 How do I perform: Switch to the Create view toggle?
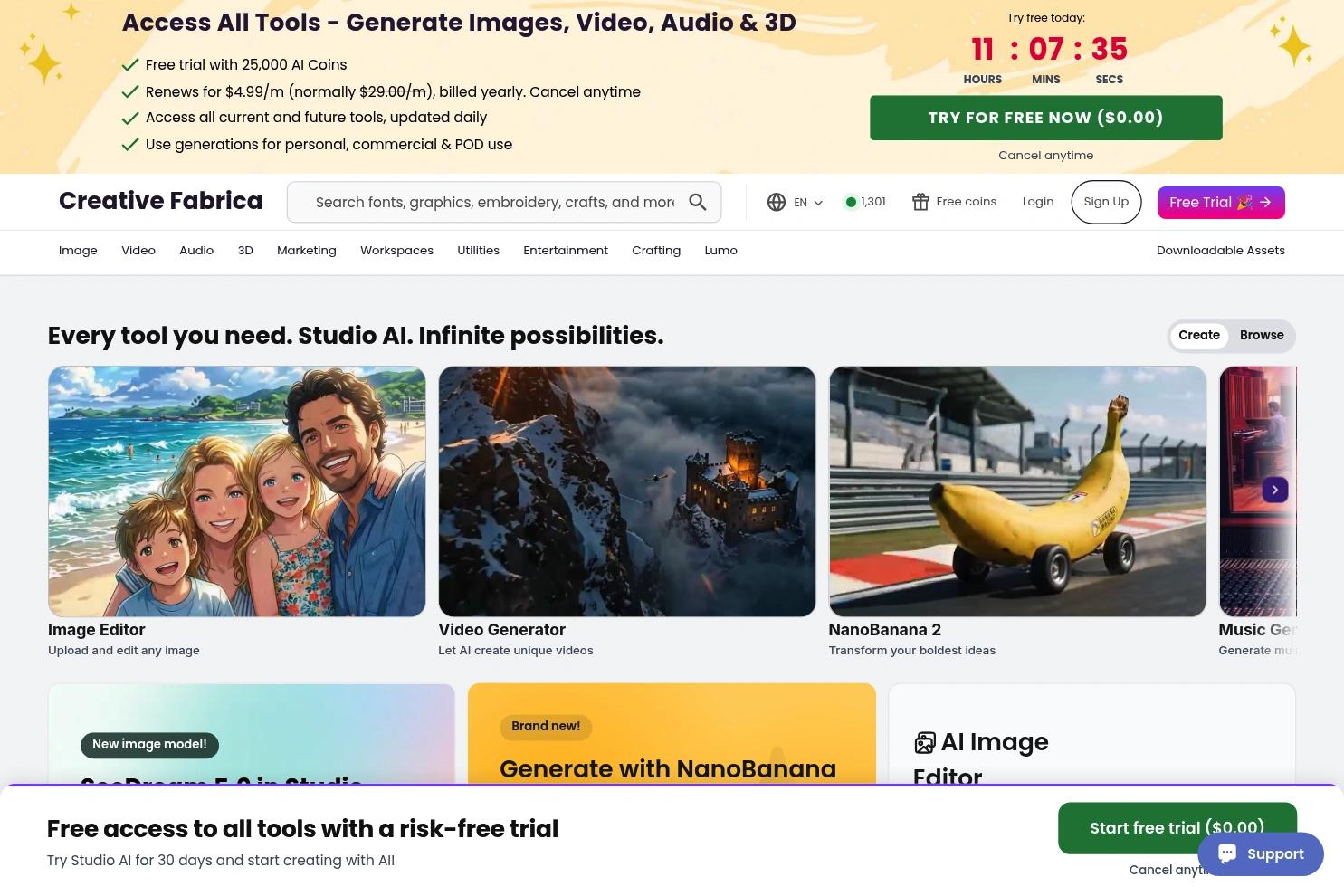tap(1199, 335)
